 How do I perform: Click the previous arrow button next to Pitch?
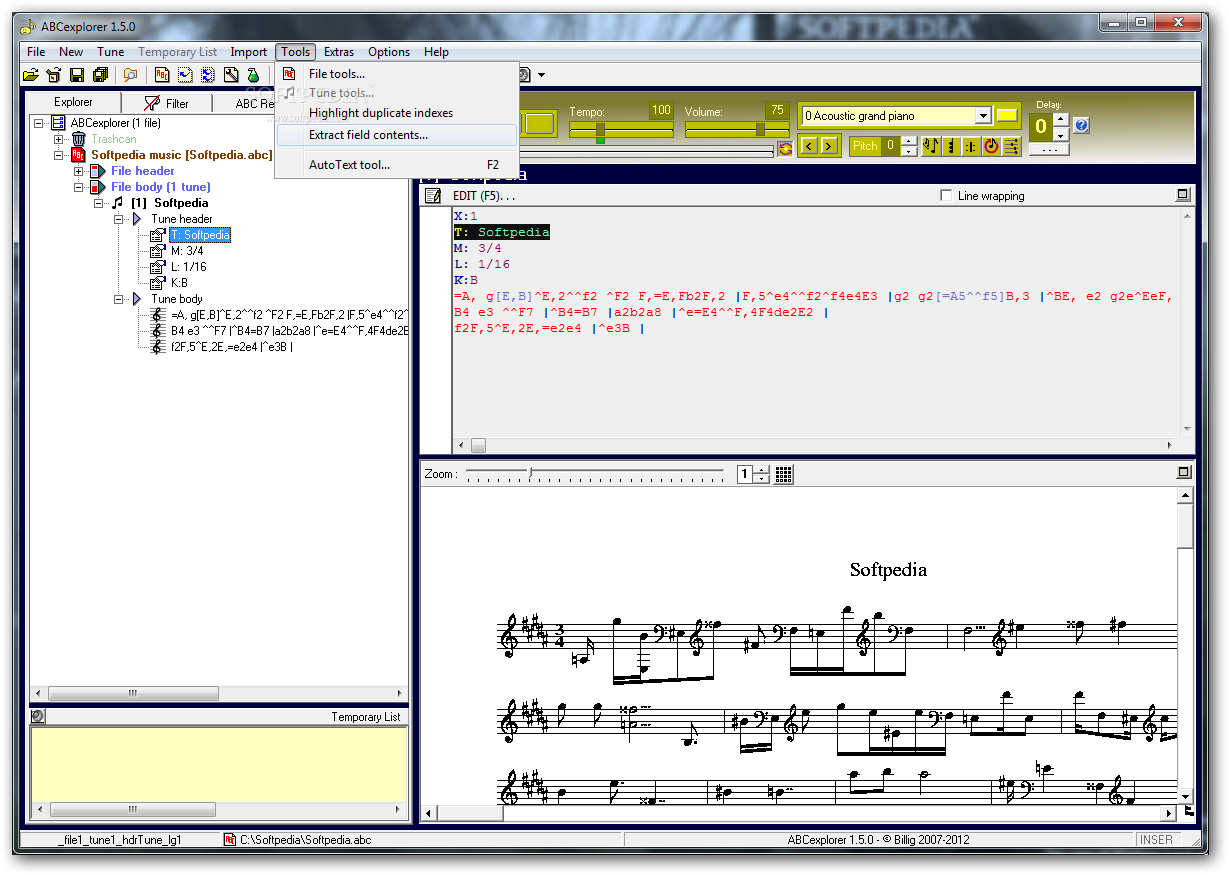pyautogui.click(x=809, y=146)
